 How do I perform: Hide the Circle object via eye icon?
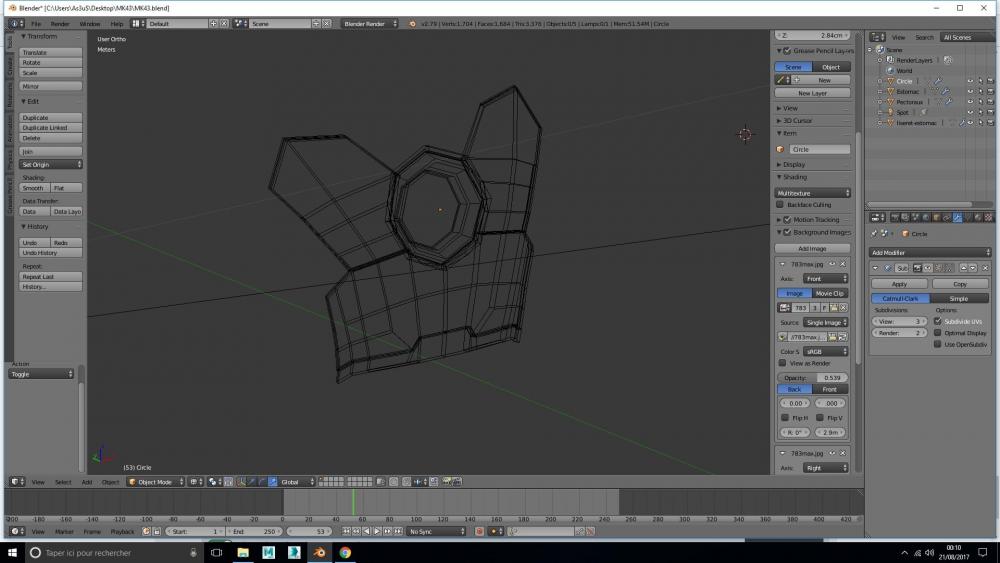969,81
